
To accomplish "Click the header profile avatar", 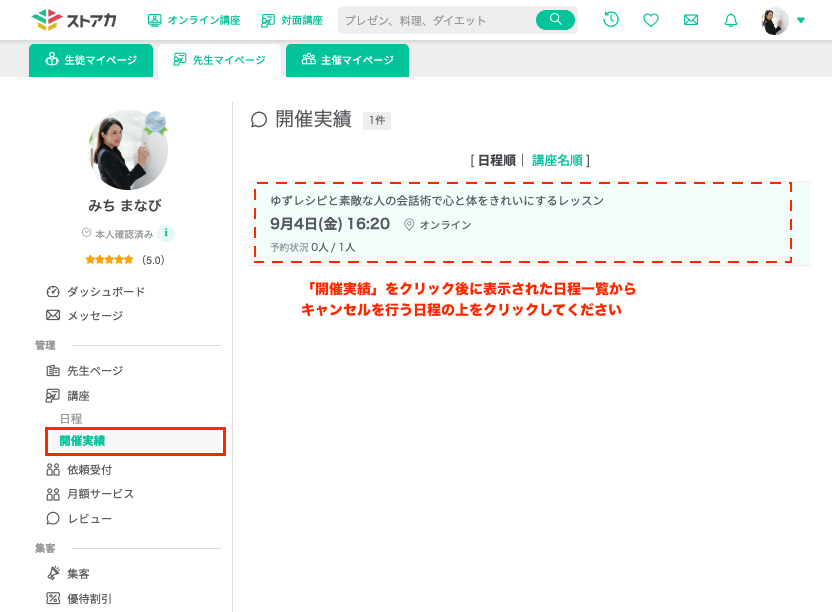I will [775, 21].
